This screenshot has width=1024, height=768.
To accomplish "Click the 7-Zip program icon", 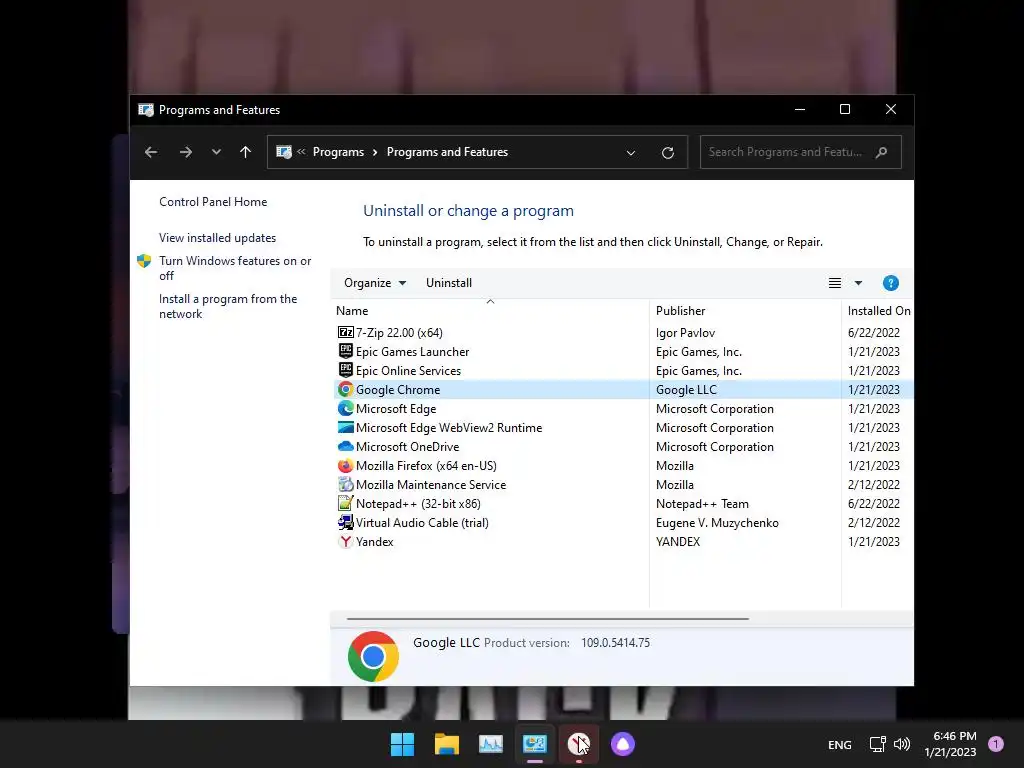I will pyautogui.click(x=345, y=332).
